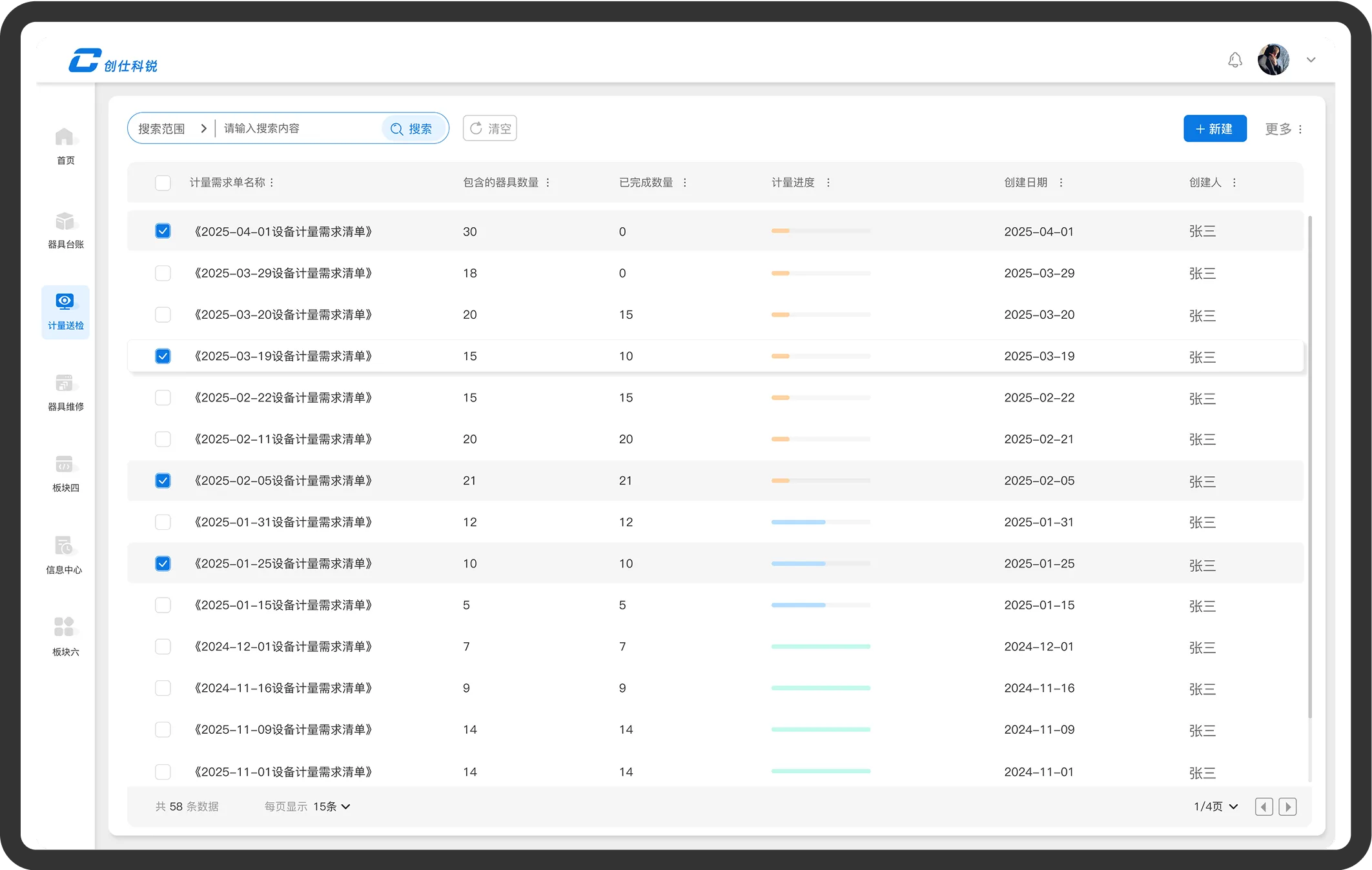Image resolution: width=1372 pixels, height=870 pixels.
Task: Click progress bar of 2025-04-01 row
Action: tap(821, 231)
